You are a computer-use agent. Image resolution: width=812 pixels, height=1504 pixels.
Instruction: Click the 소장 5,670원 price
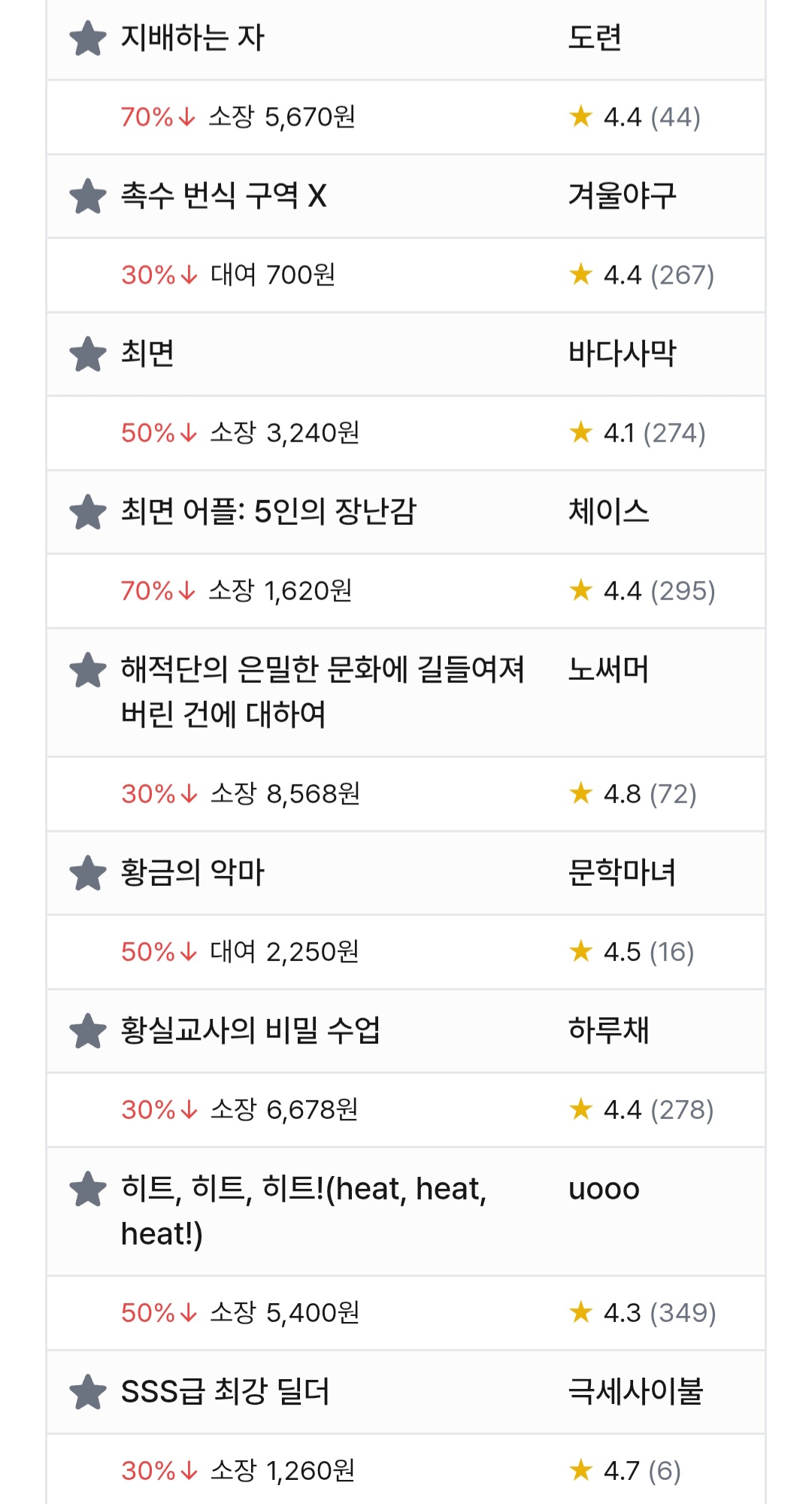[x=282, y=117]
